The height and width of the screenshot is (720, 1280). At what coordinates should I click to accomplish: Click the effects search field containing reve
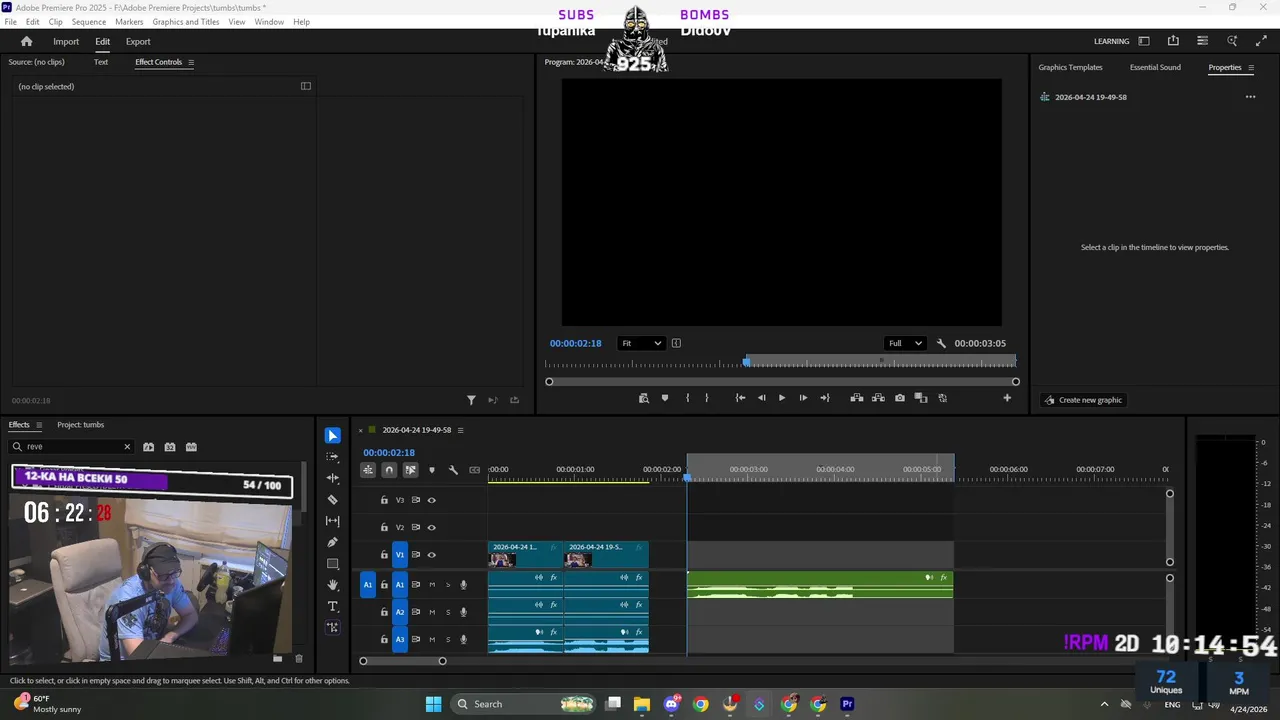[x=71, y=447]
